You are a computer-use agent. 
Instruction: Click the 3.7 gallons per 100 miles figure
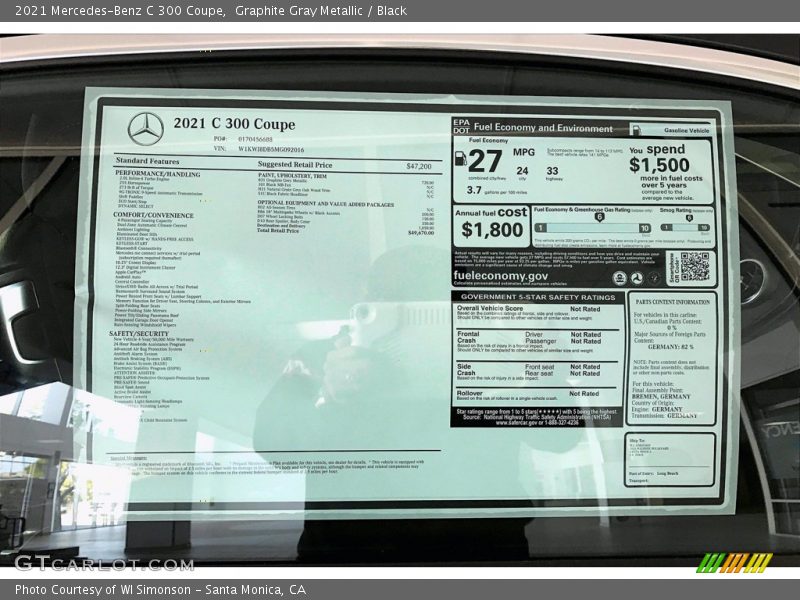(474, 190)
